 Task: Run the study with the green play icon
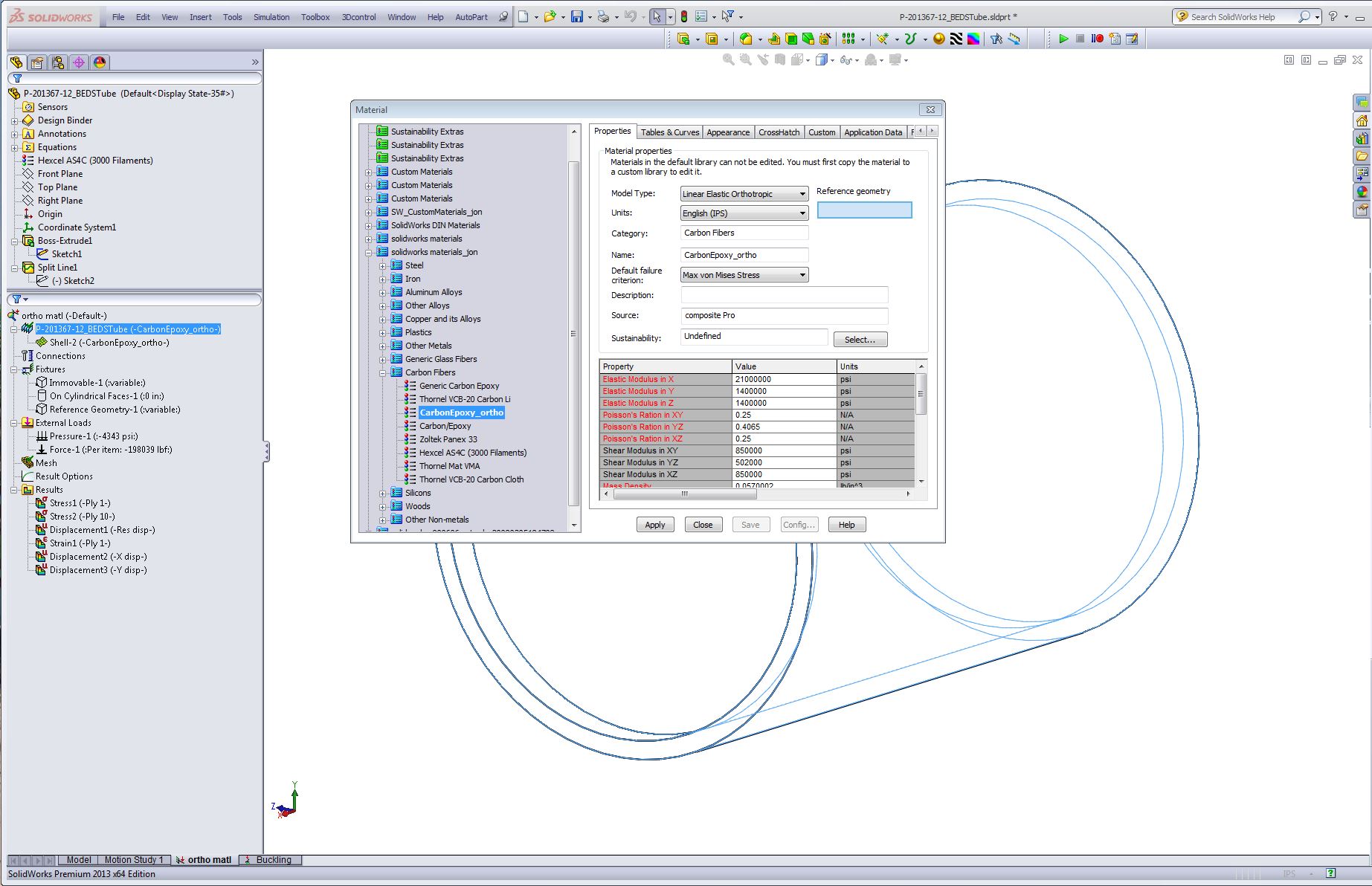coord(1063,39)
